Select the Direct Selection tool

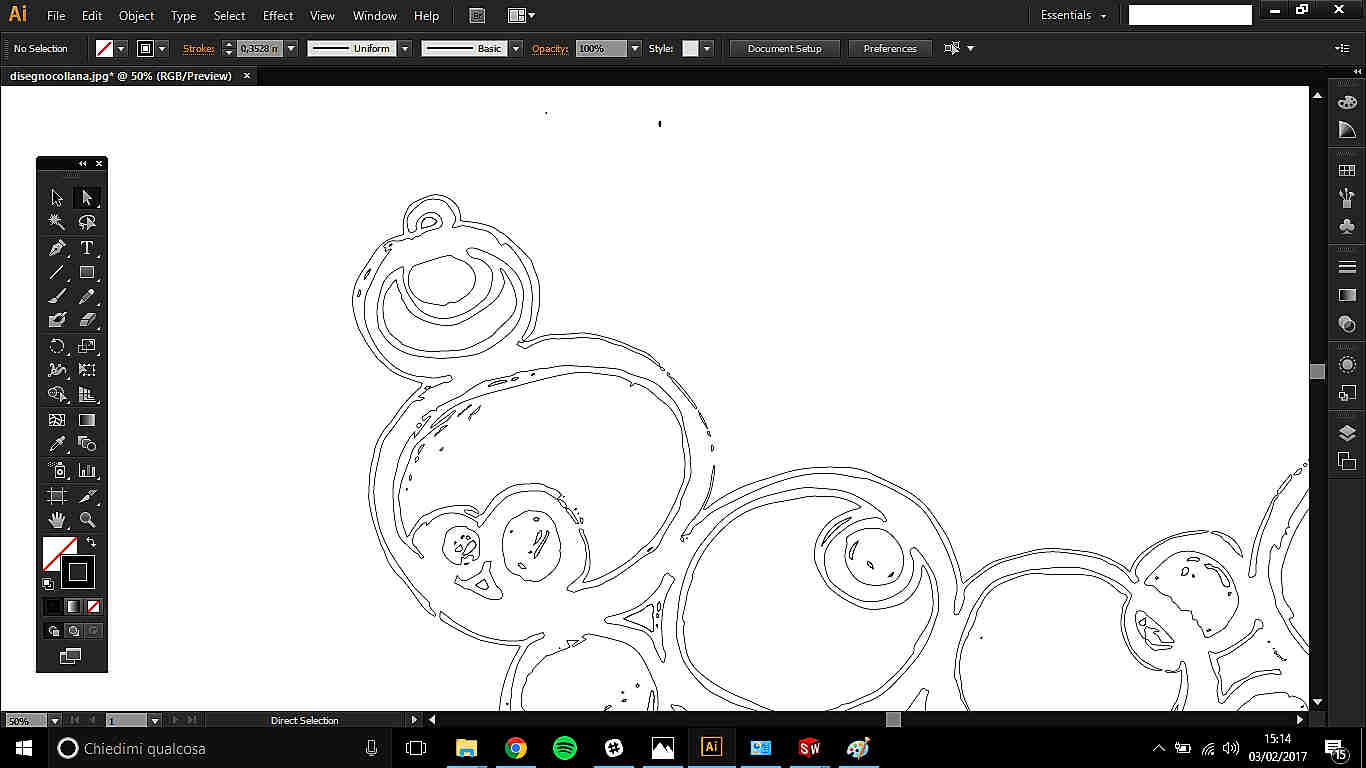(87, 198)
